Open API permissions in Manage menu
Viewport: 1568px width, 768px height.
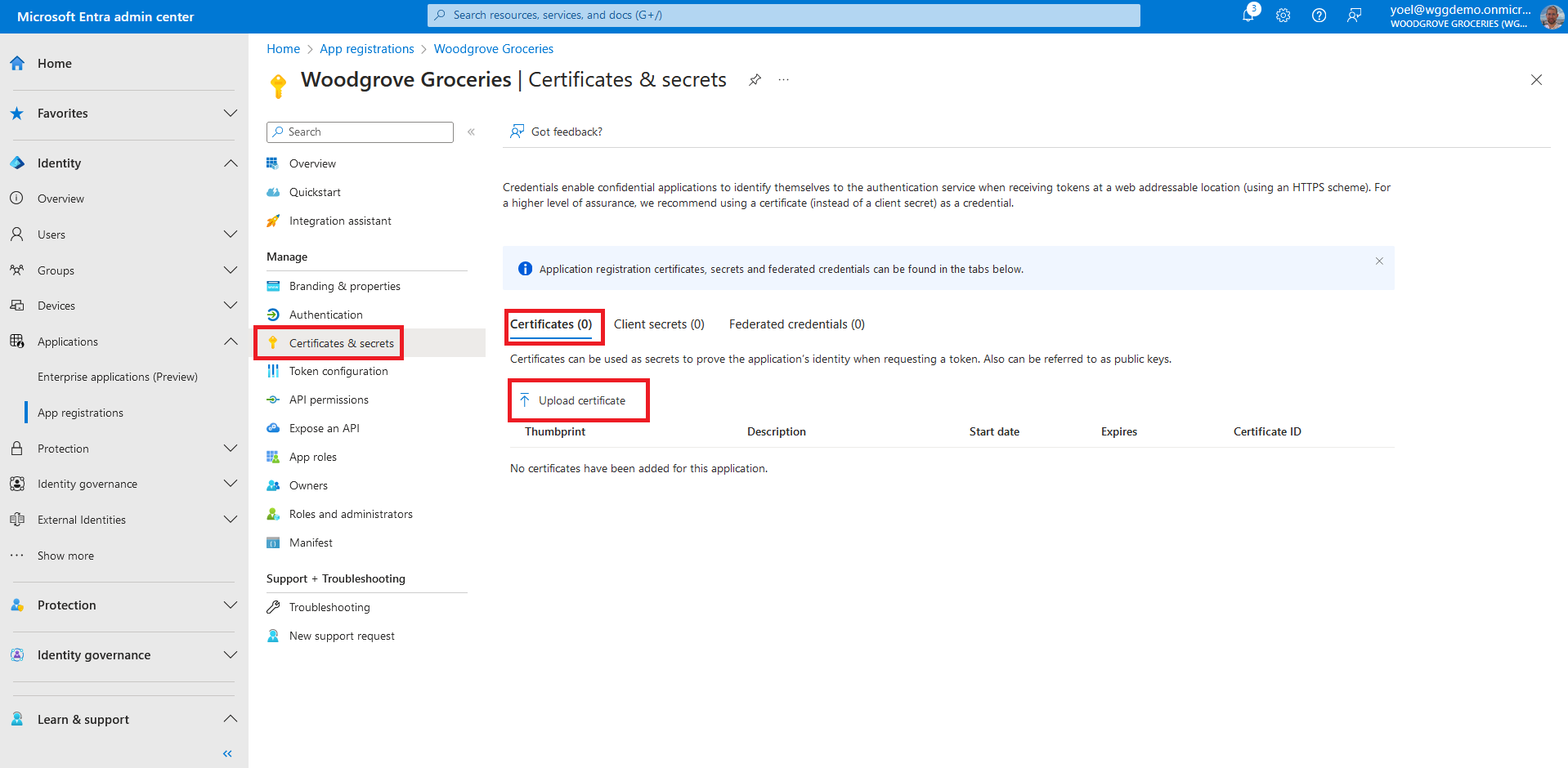click(x=329, y=400)
